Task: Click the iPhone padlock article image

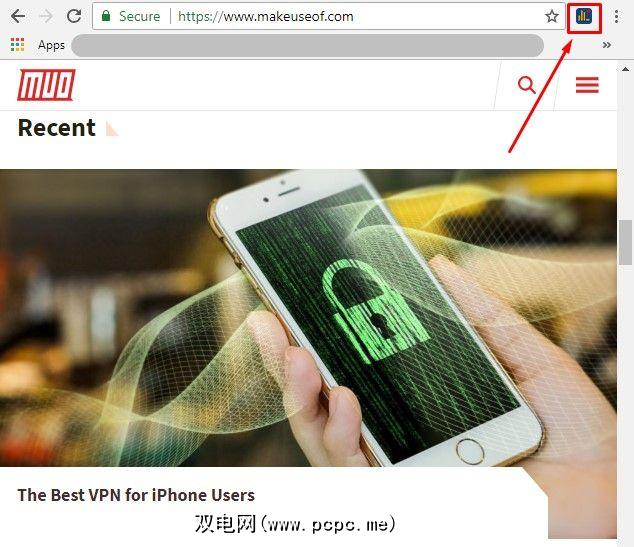Action: click(x=308, y=318)
